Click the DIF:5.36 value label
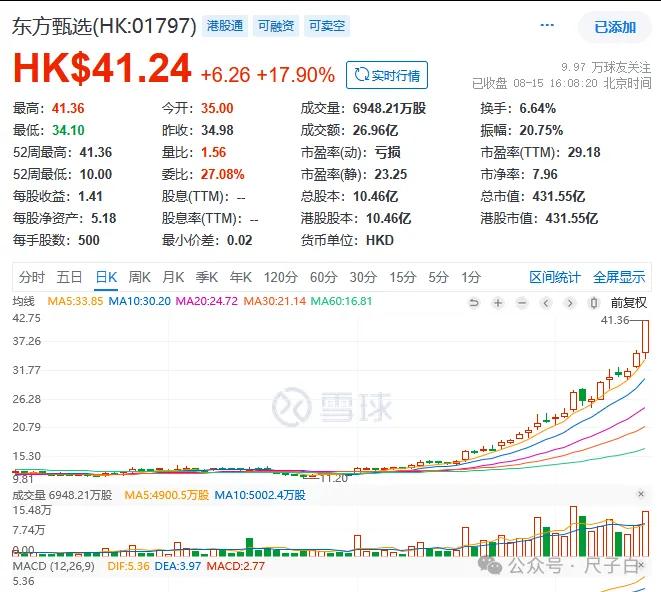Viewport: 661px width, 592px height. [129, 566]
